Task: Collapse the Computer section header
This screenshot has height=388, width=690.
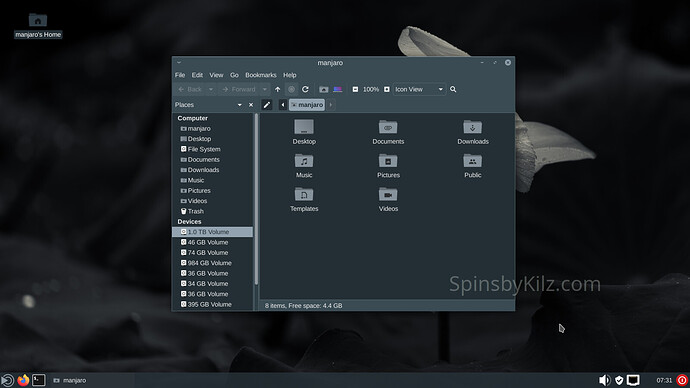Action: pyautogui.click(x=192, y=118)
